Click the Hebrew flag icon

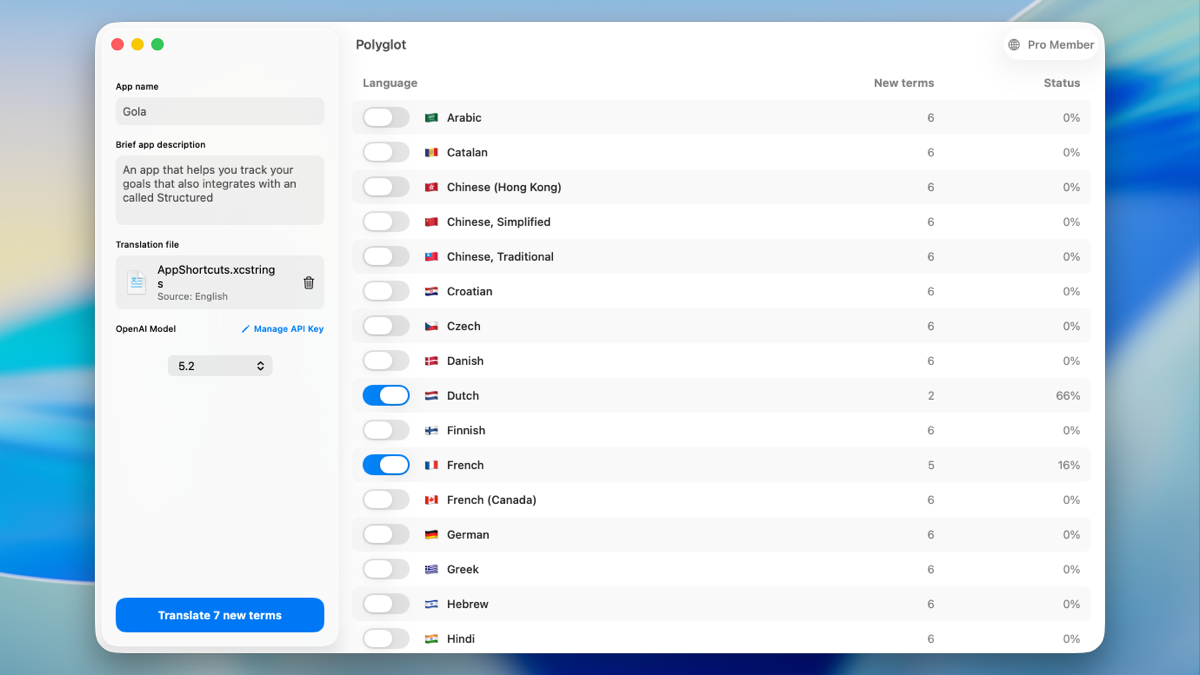431,603
